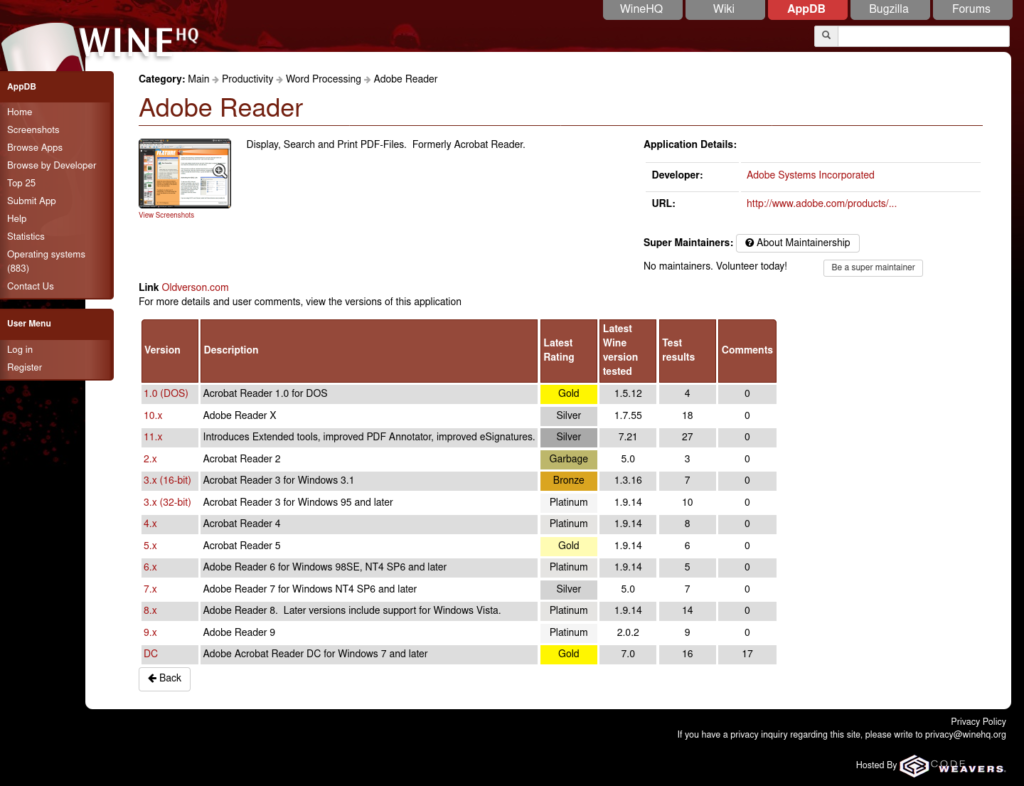Click Log in under User Menu

pyautogui.click(x=20, y=350)
